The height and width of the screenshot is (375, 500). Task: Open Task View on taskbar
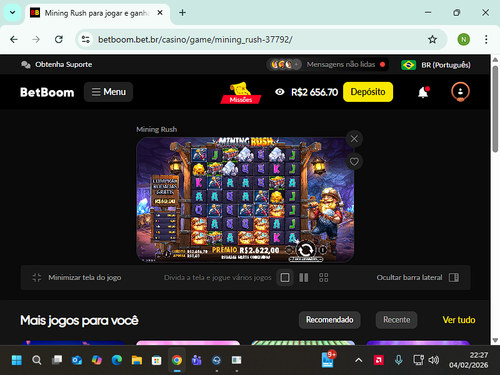tap(57, 360)
